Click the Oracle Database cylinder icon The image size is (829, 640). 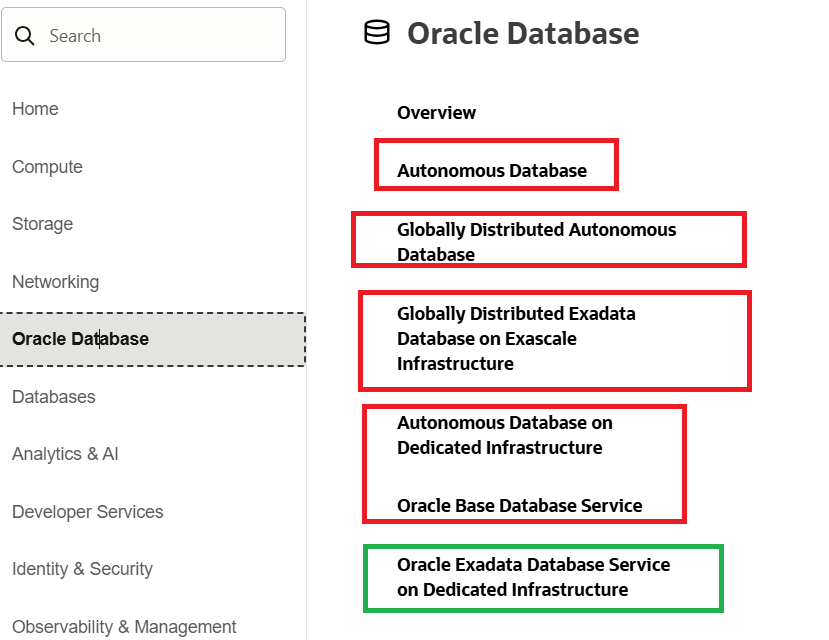point(377,32)
